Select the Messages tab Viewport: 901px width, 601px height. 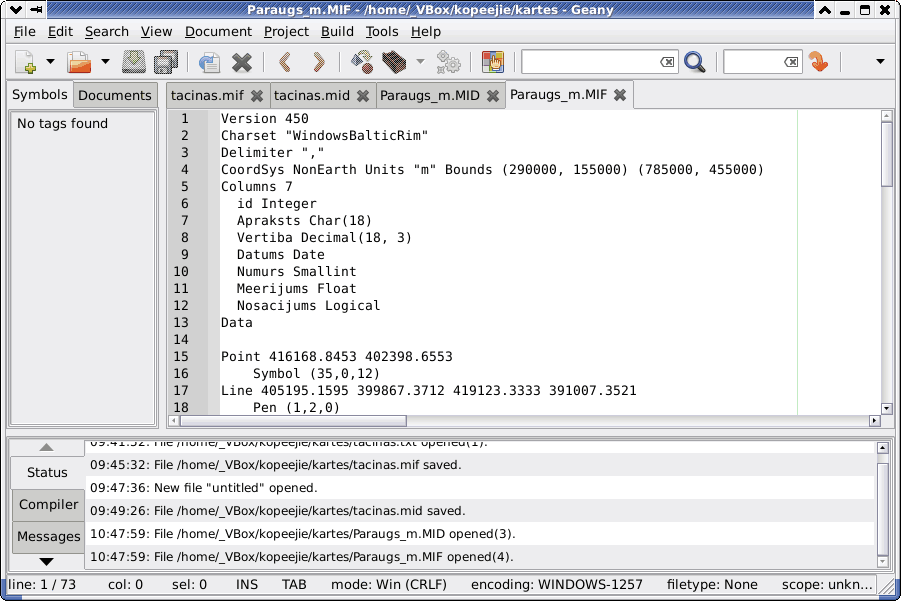[48, 537]
